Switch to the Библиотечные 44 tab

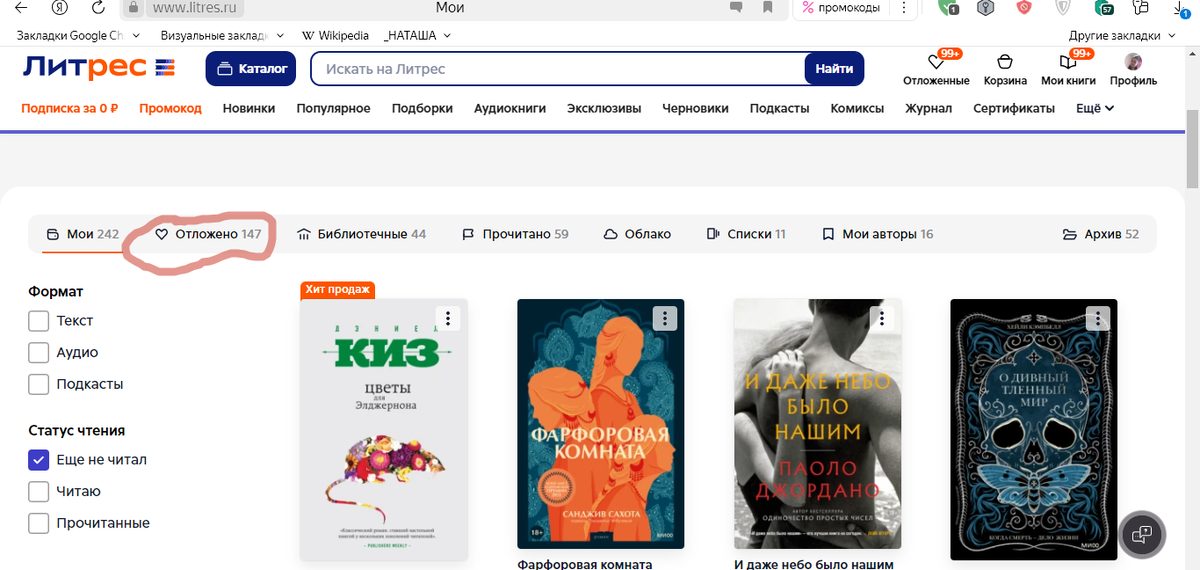click(x=362, y=234)
